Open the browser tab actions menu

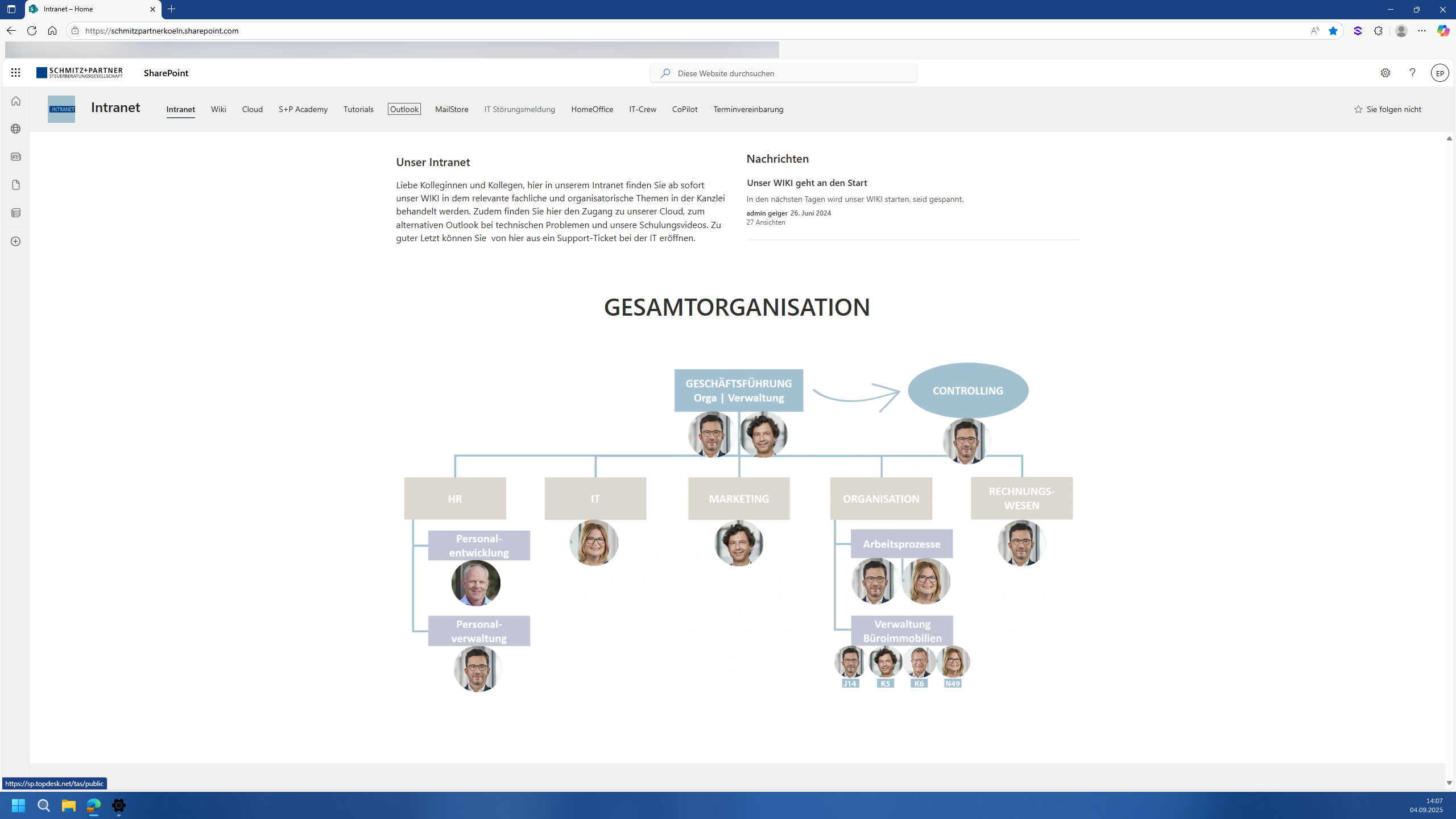11,9
